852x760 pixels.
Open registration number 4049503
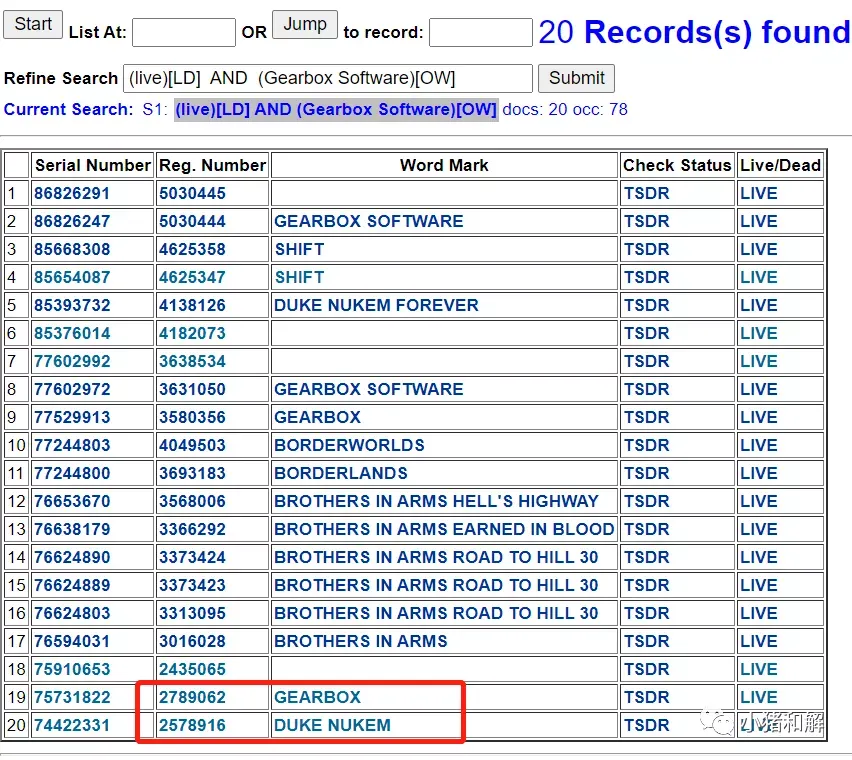click(192, 445)
